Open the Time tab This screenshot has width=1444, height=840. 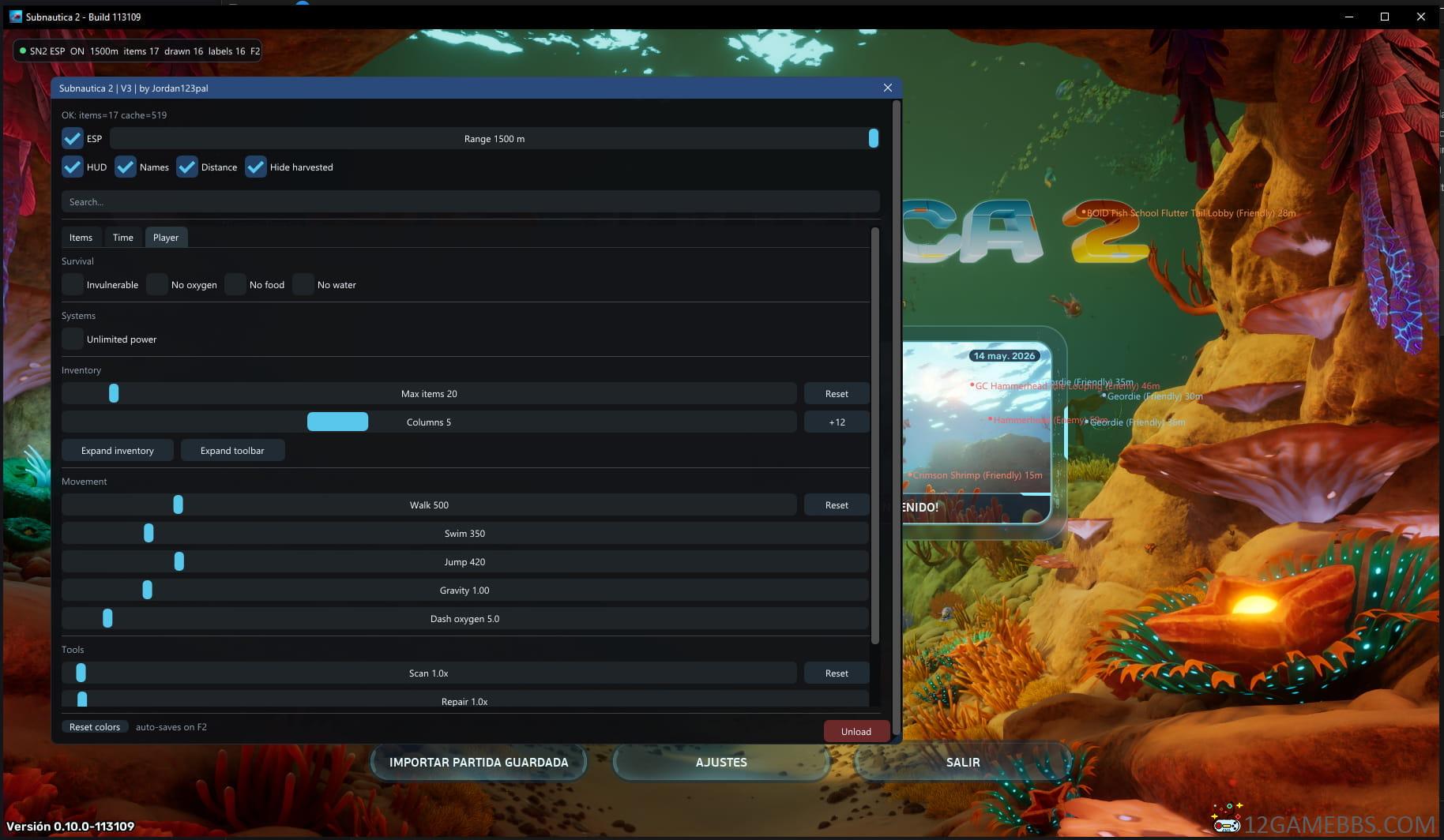click(x=123, y=238)
